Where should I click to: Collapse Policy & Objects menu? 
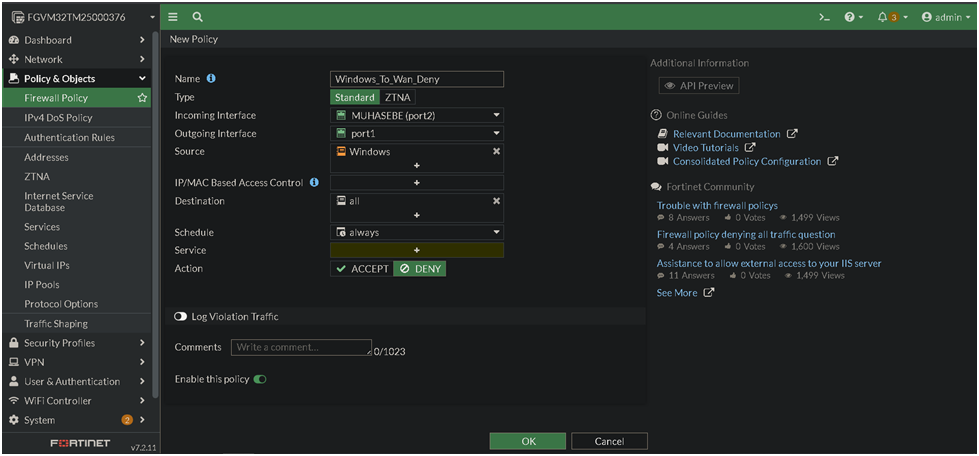tap(77, 79)
